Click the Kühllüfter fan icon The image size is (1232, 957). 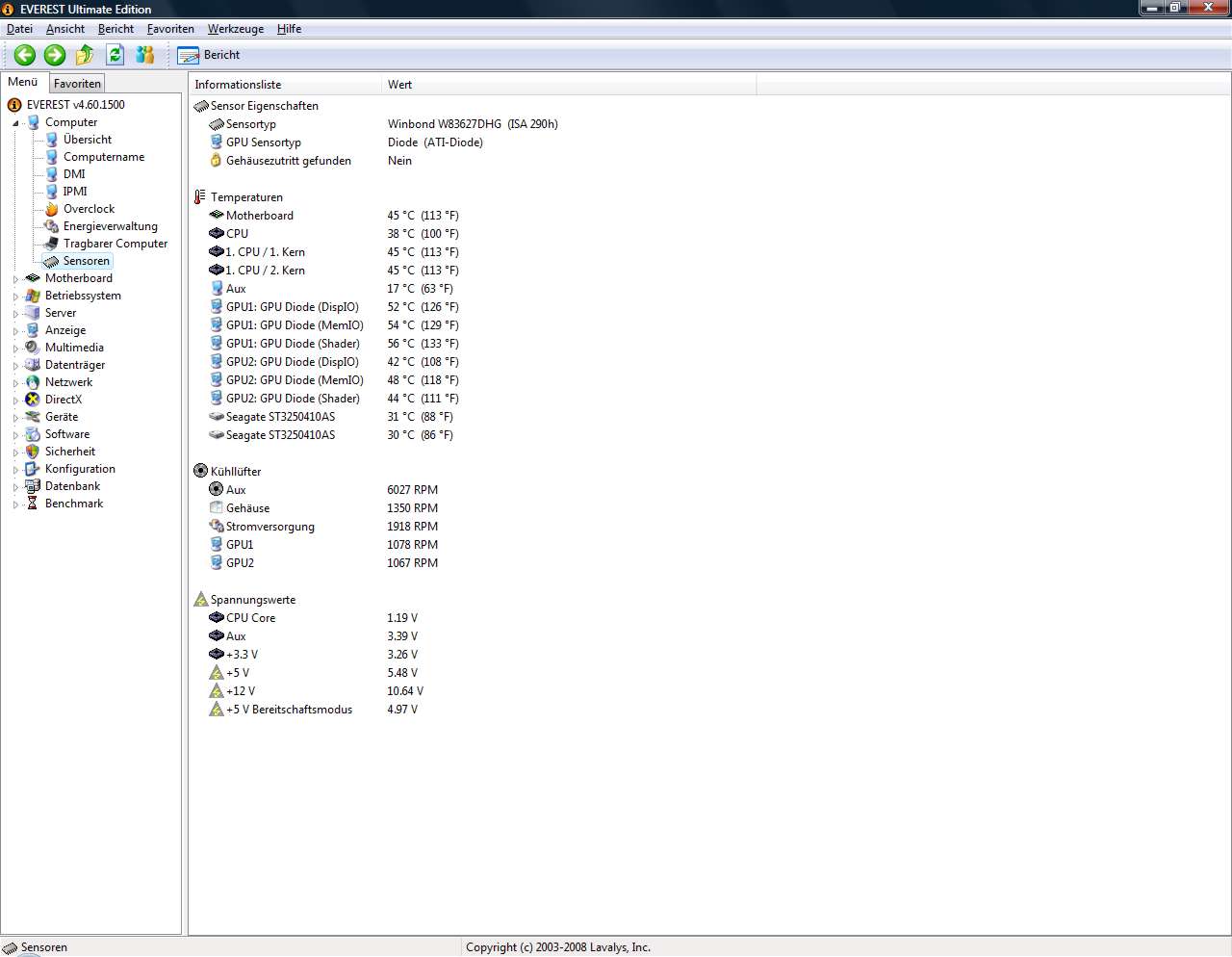[200, 472]
